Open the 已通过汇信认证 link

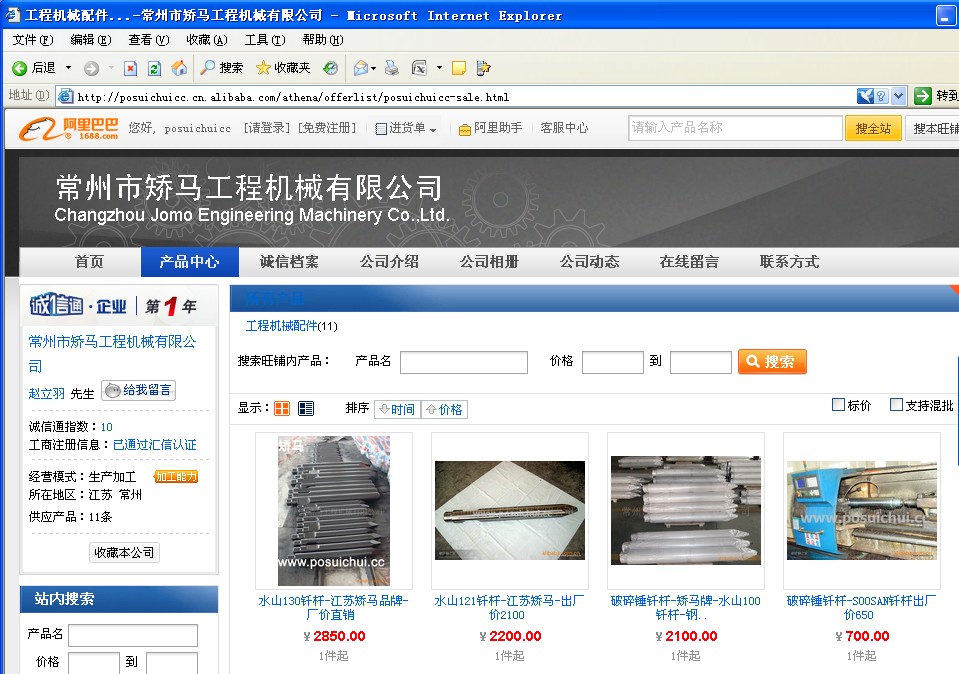(155, 445)
